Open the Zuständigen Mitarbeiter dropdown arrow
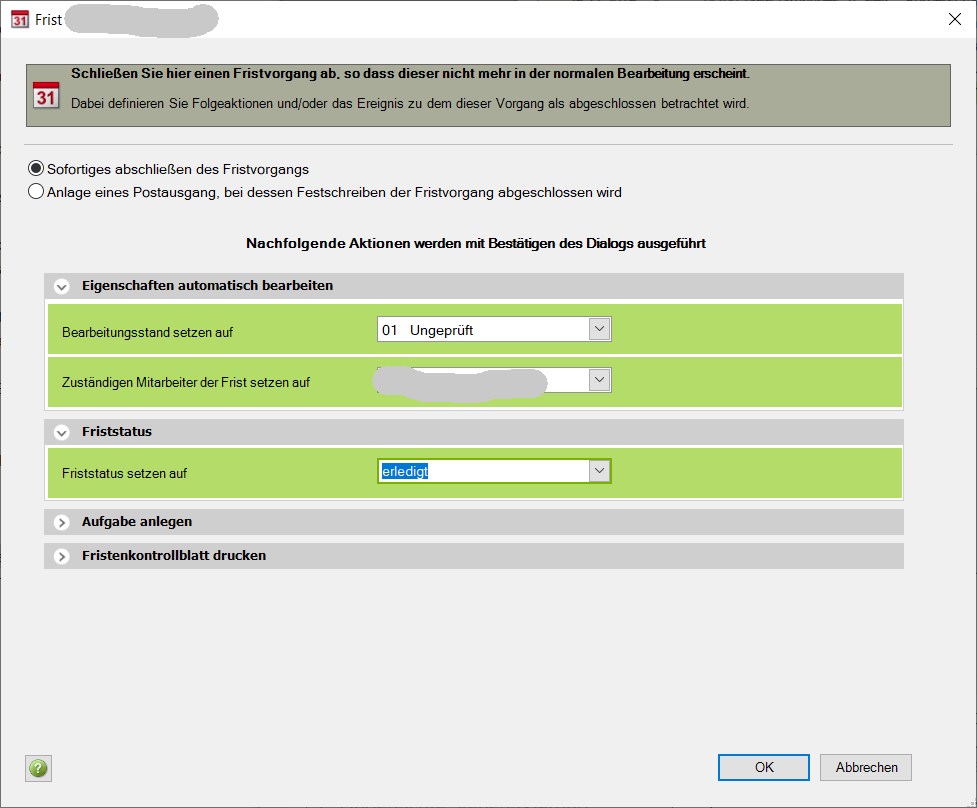The height and width of the screenshot is (808, 977). (599, 380)
